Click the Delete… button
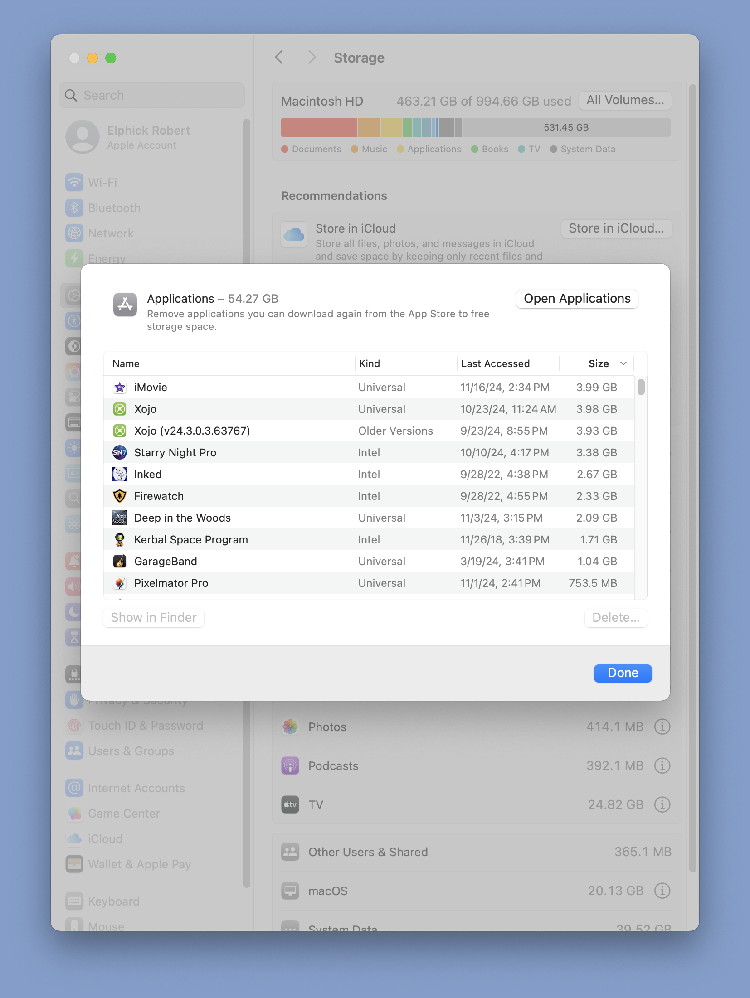Image resolution: width=750 pixels, height=998 pixels. click(616, 617)
